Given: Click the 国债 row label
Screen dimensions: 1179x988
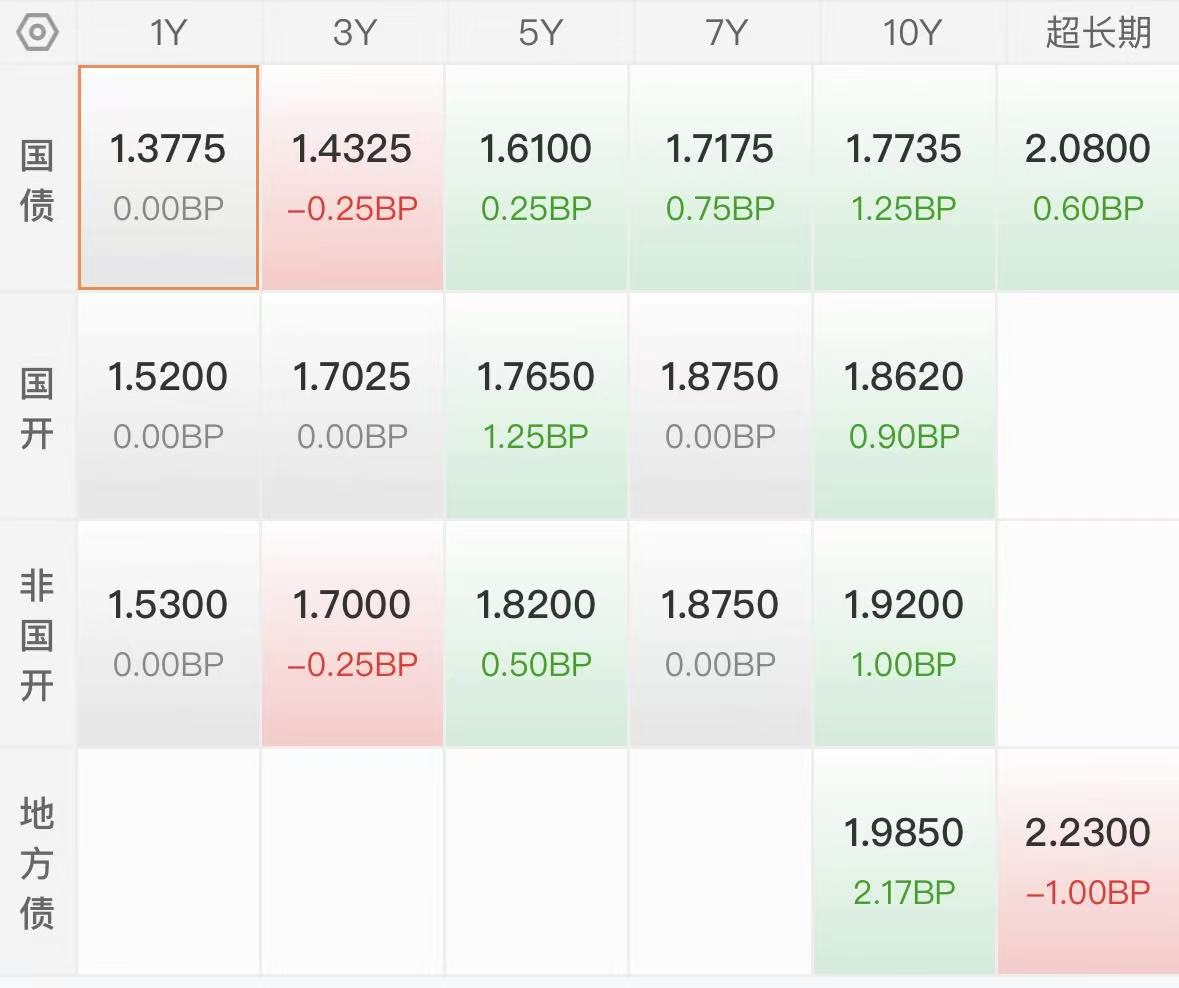Looking at the screenshot, I should [x=37, y=180].
